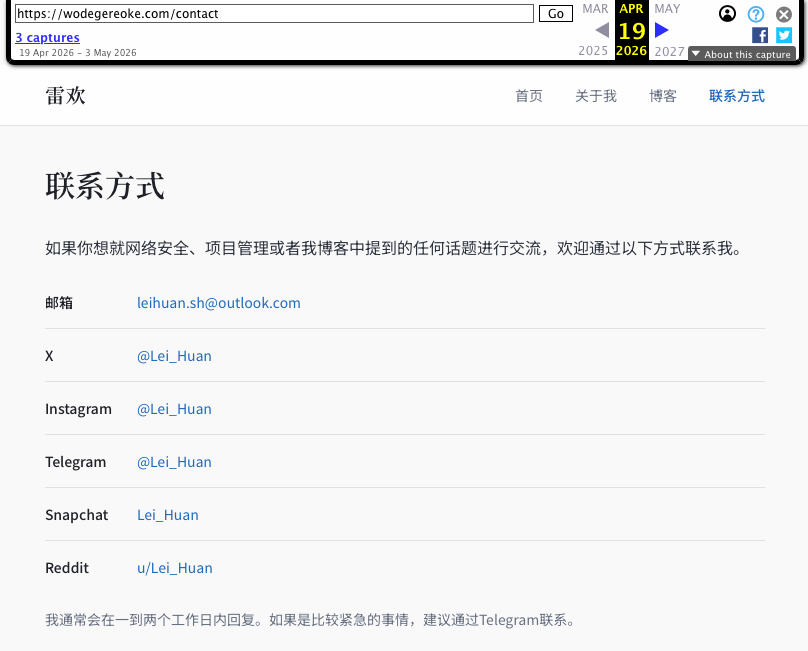Screen dimensions: 808x651
Task: Click the 邮箱 label
Action: [59, 303]
